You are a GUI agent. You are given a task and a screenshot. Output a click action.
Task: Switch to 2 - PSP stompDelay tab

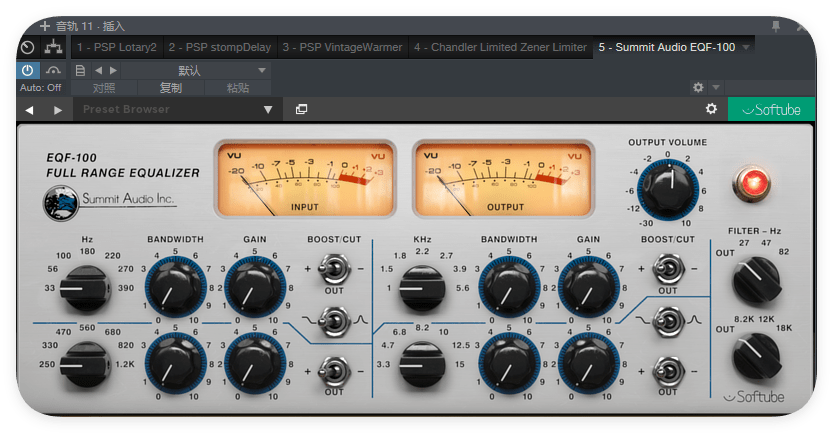220,47
